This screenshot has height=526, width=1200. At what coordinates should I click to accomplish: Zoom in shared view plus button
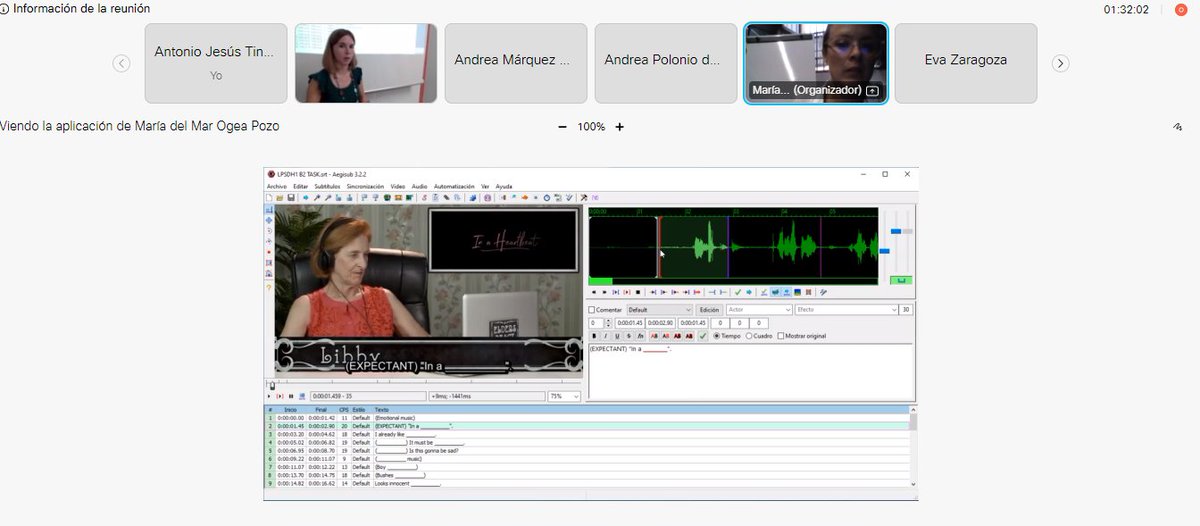point(619,127)
